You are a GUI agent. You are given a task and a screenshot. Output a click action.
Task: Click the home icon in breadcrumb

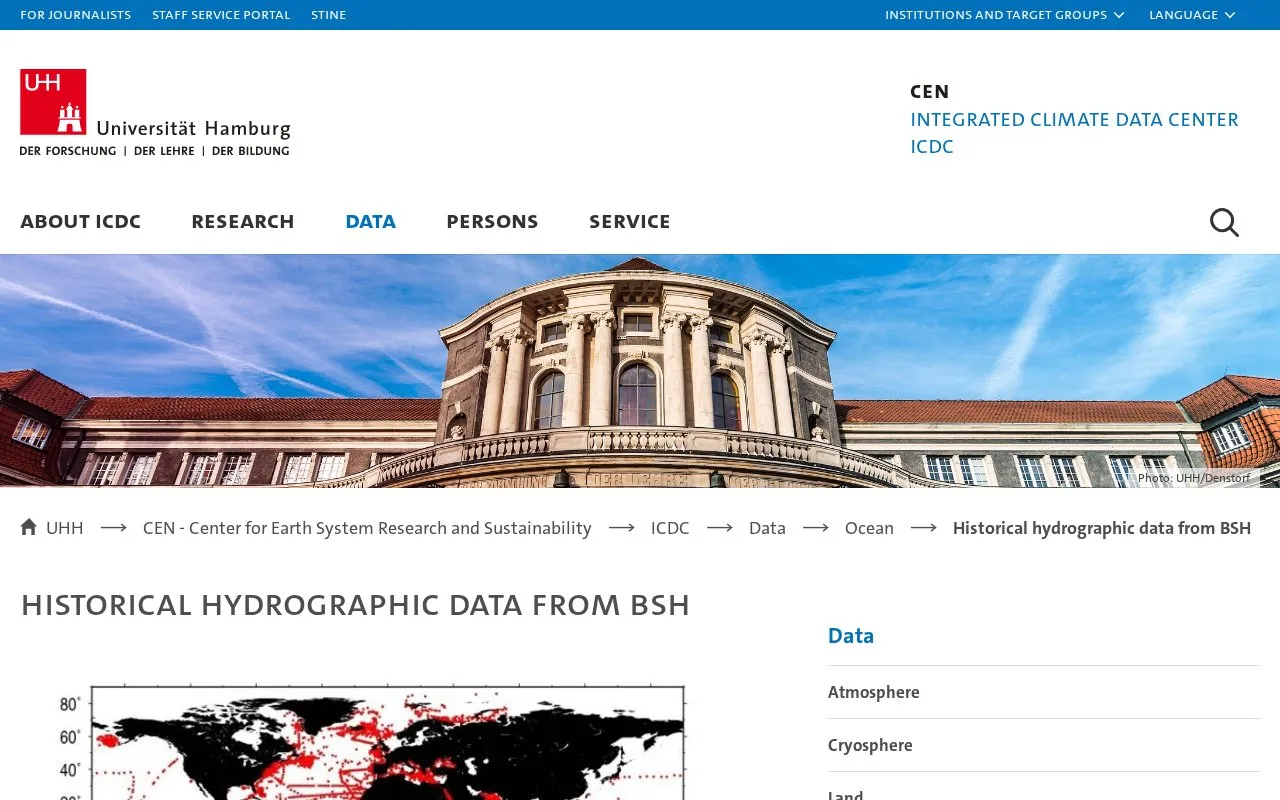(x=28, y=527)
